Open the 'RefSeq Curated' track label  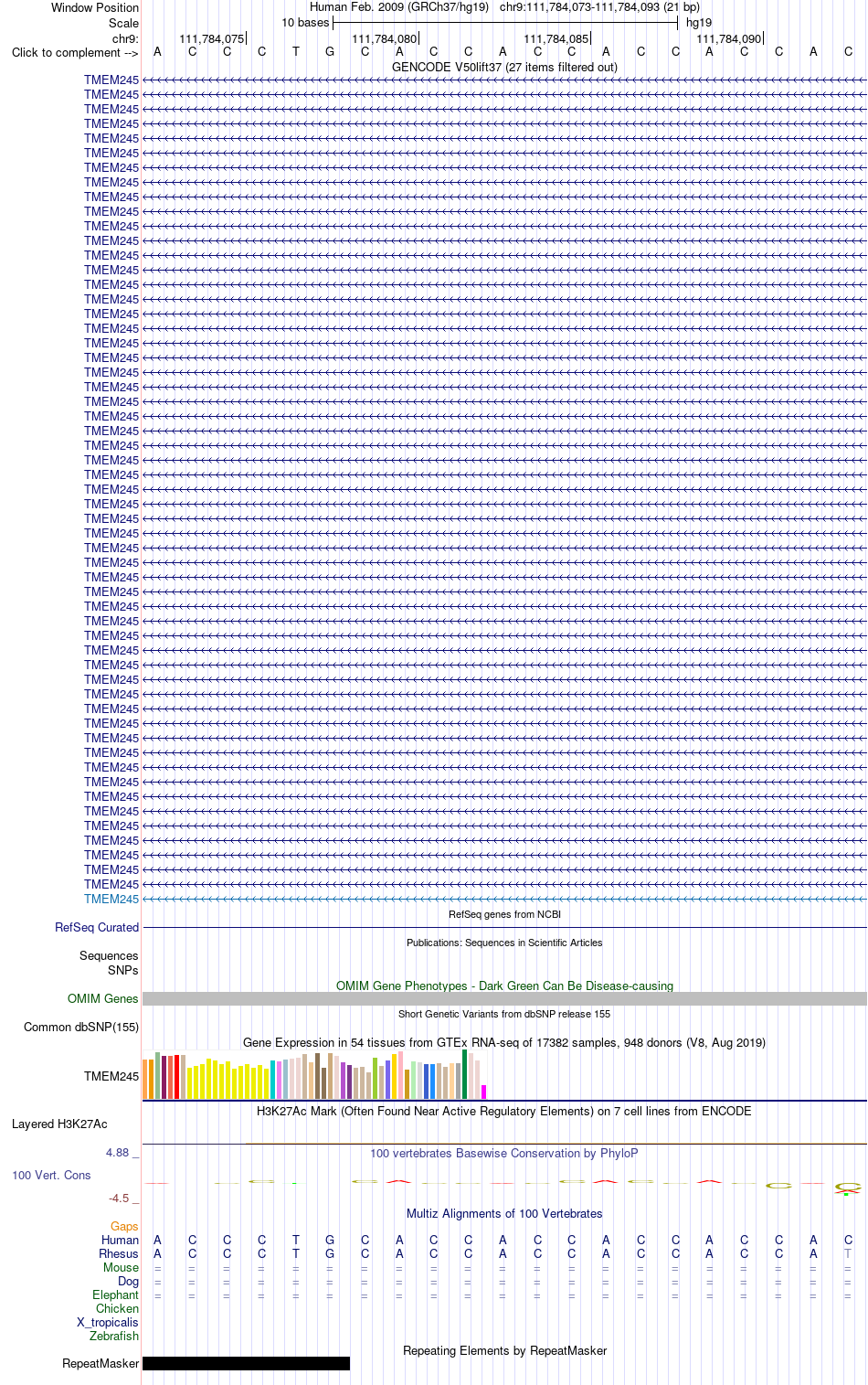coord(97,927)
